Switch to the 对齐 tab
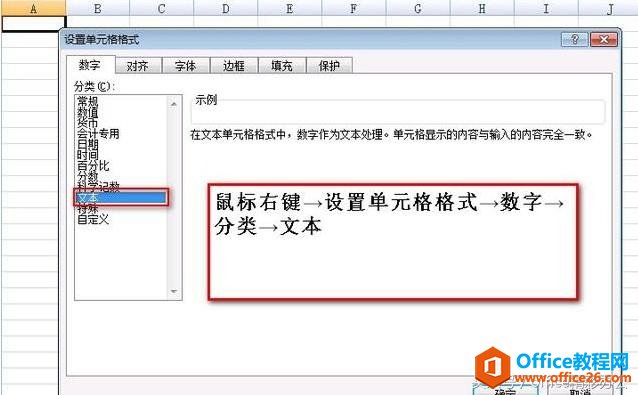638x395 pixels. tap(138, 65)
